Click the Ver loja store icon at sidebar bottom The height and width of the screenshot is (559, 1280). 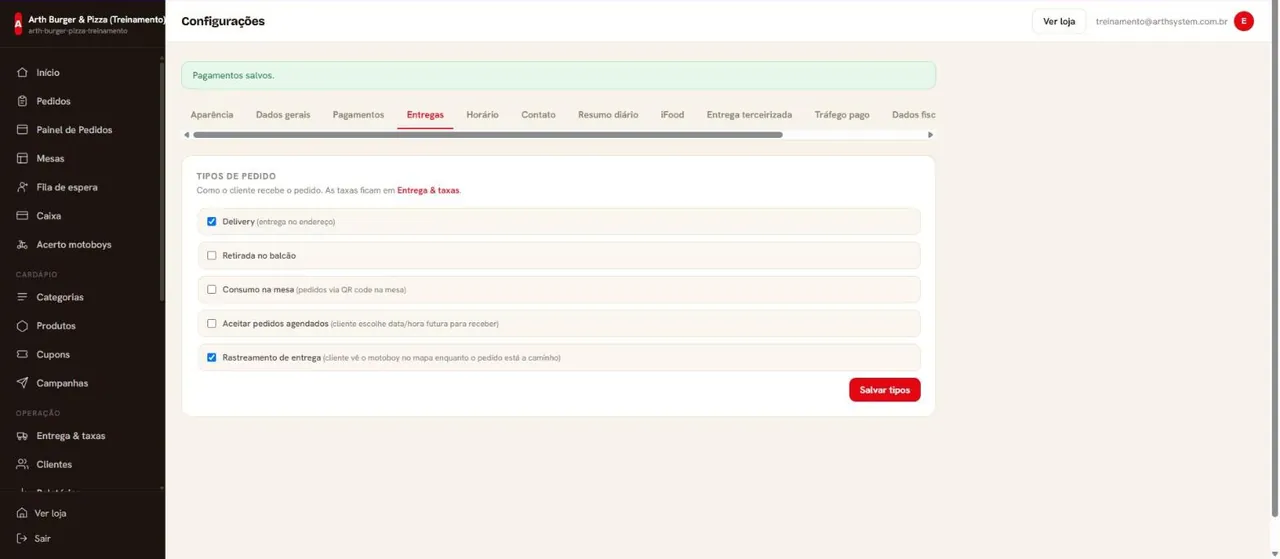pos(22,513)
